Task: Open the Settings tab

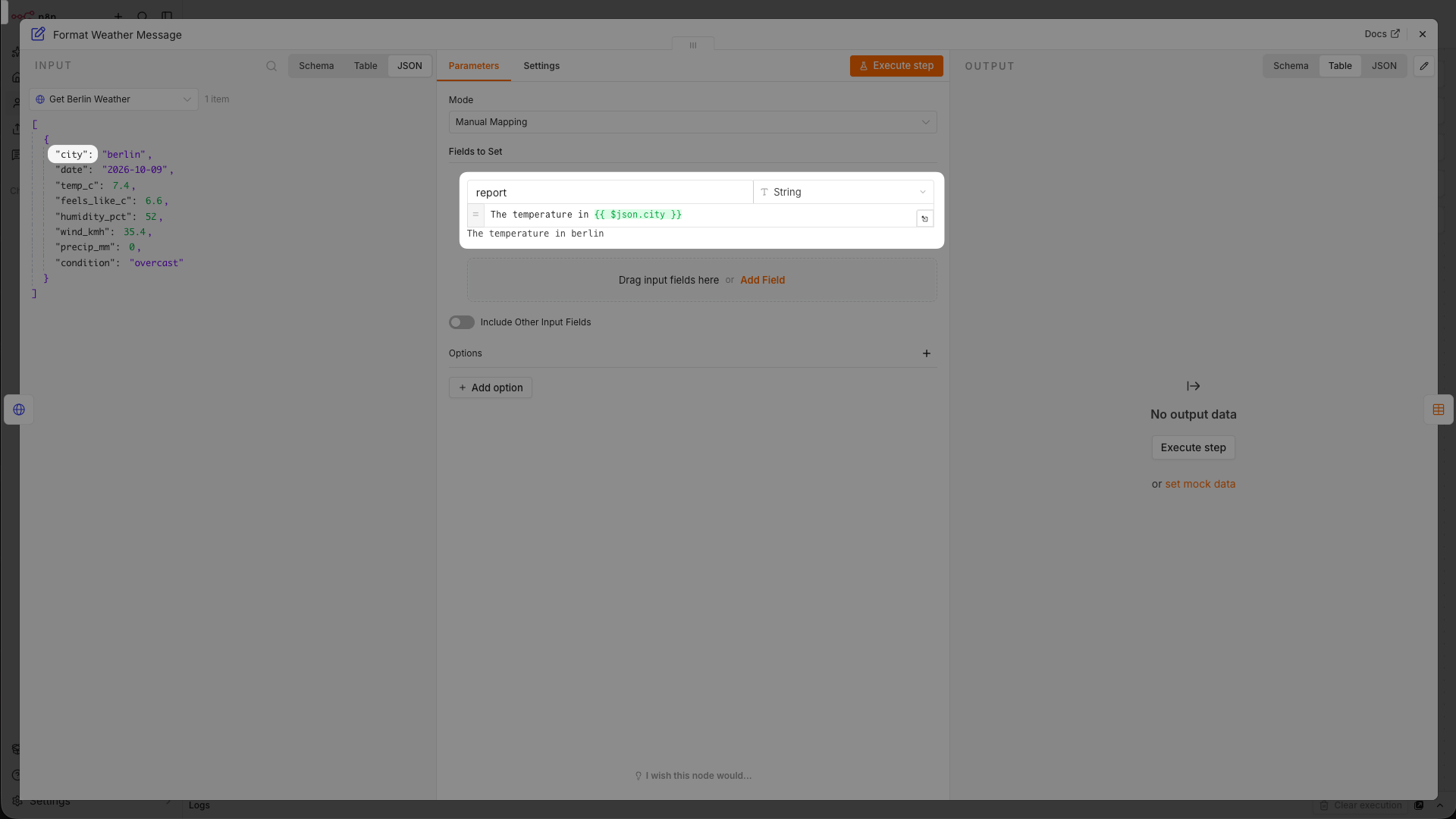Action: coord(541,66)
